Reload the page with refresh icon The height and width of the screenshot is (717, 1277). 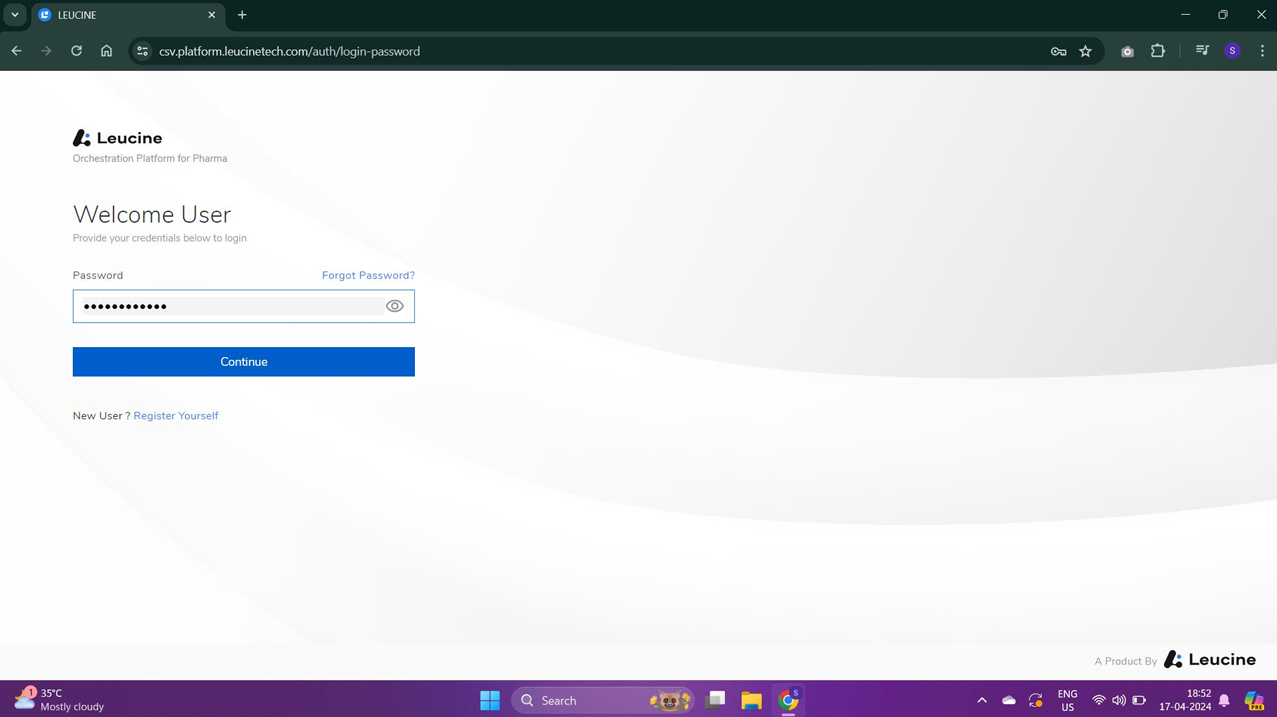76,51
